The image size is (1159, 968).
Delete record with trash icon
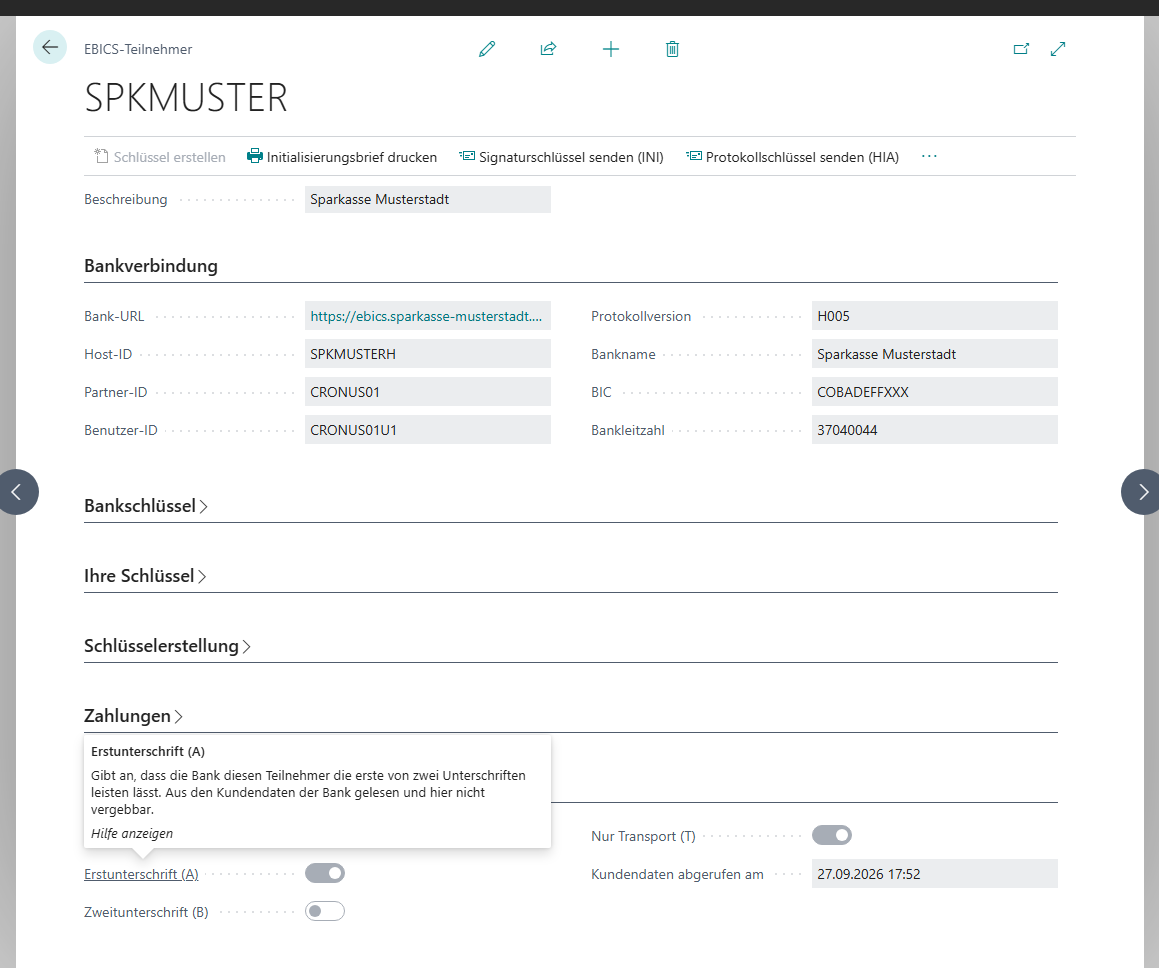click(x=672, y=50)
